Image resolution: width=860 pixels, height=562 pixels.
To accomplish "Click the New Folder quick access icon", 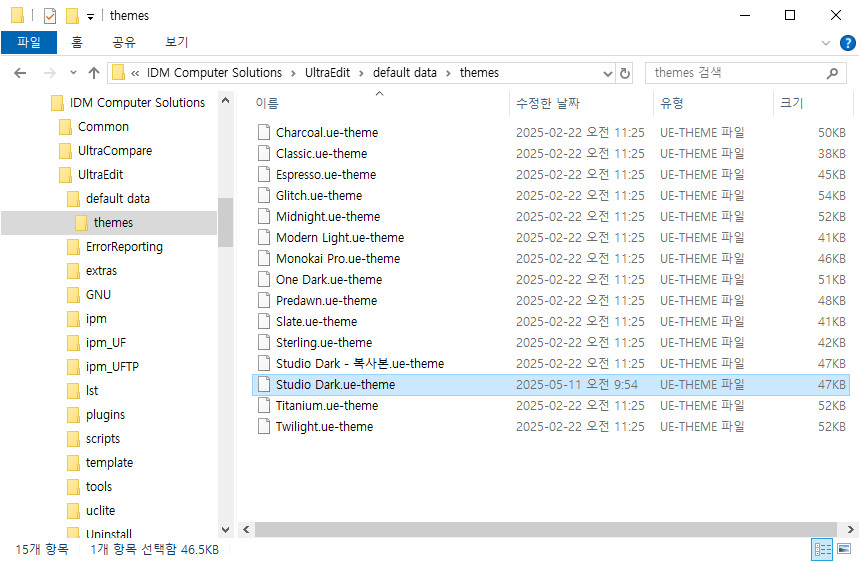I will pos(72,16).
